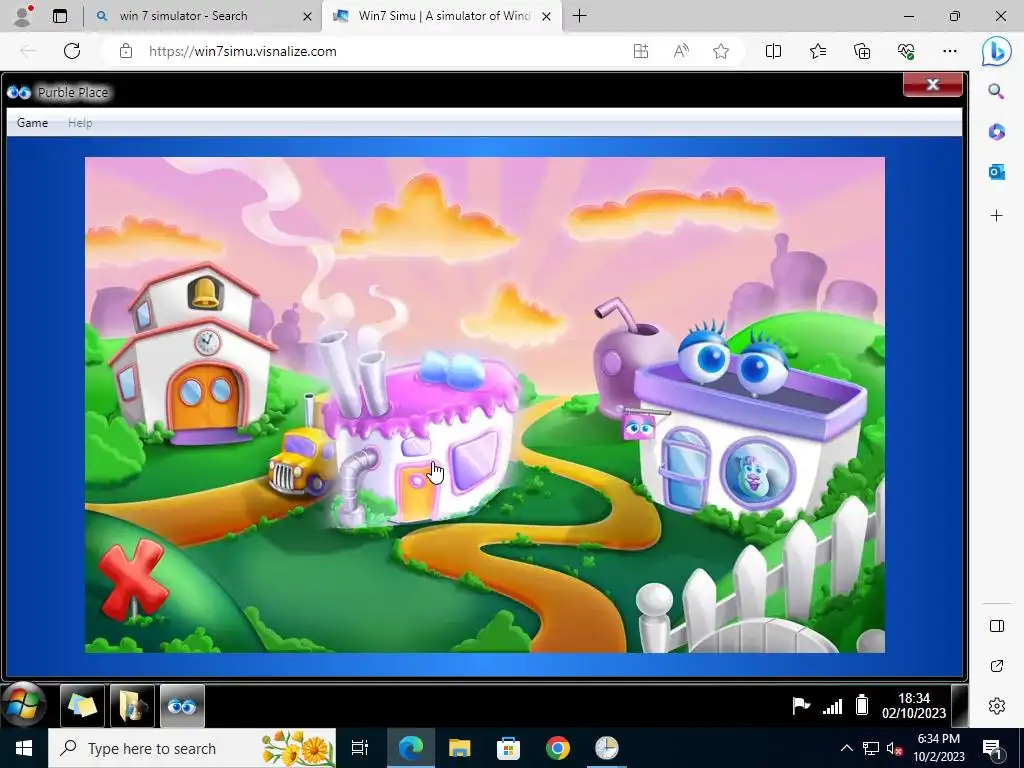
Task: Close the Win7 Simu tab
Action: (x=547, y=16)
